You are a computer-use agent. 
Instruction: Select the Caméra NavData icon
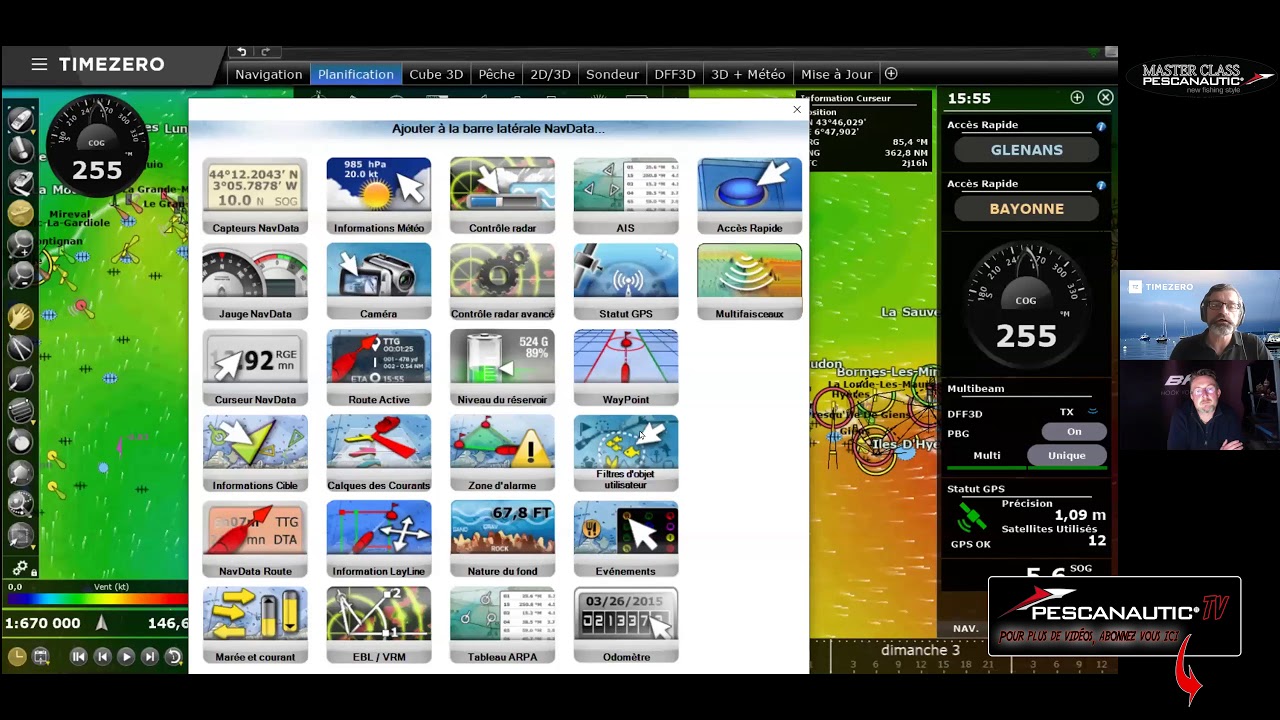pos(379,282)
